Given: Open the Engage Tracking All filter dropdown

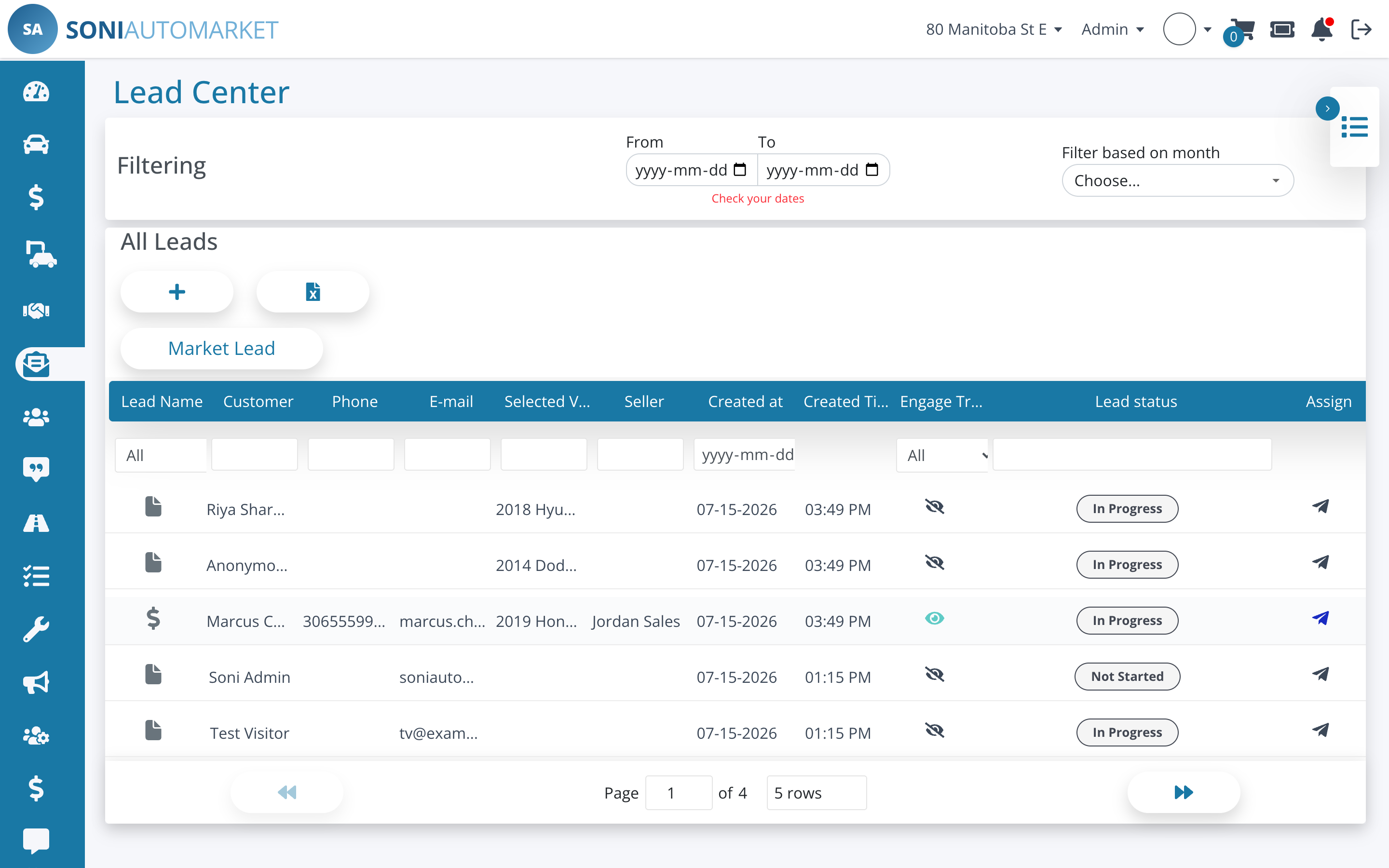Looking at the screenshot, I should click(x=942, y=456).
